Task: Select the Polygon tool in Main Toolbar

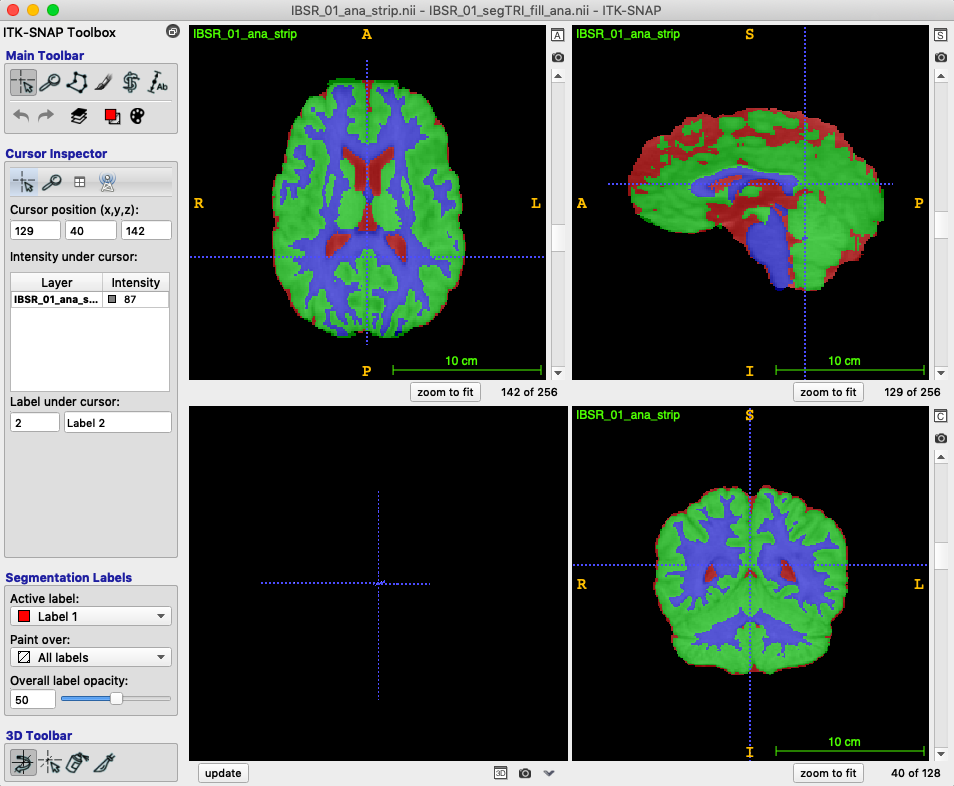Action: 77,83
